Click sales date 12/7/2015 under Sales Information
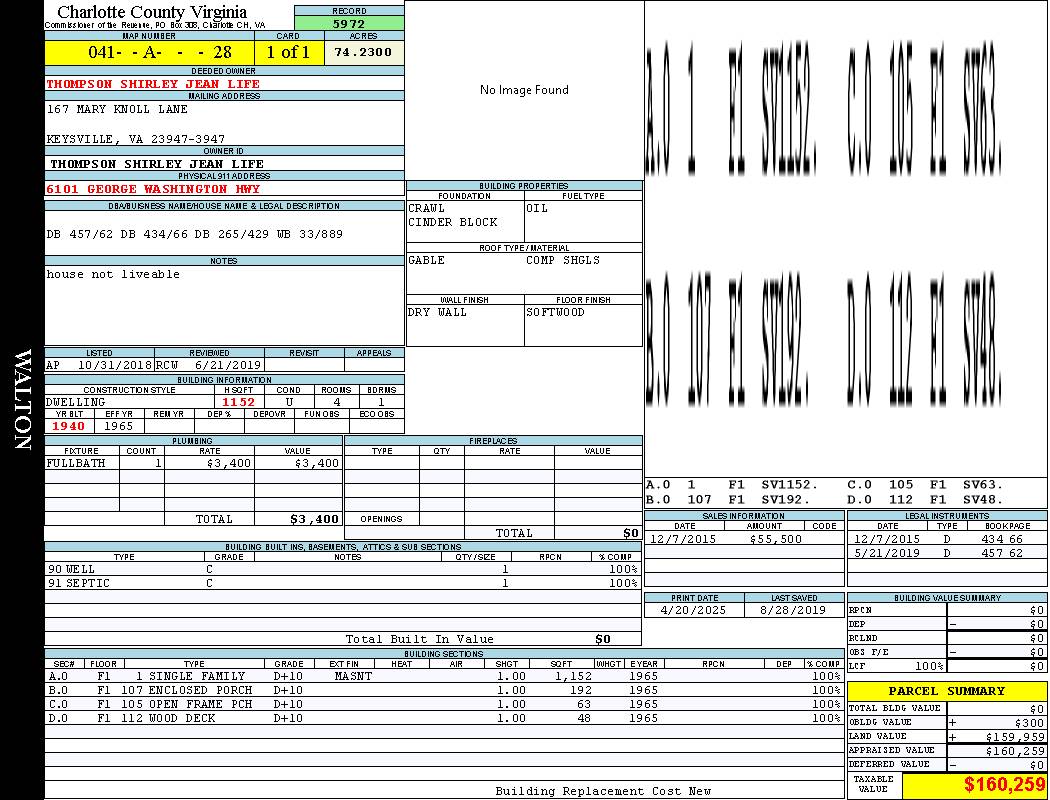Screen dimensions: 1050x800 (x=682, y=538)
